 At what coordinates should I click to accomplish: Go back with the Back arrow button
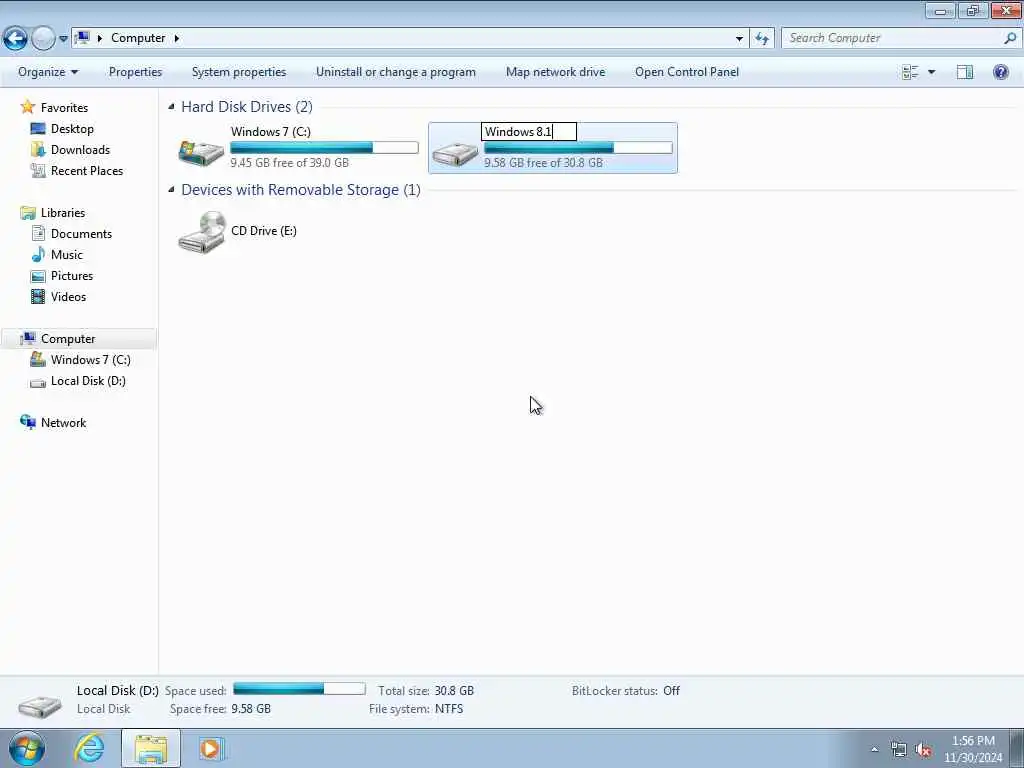pos(15,39)
